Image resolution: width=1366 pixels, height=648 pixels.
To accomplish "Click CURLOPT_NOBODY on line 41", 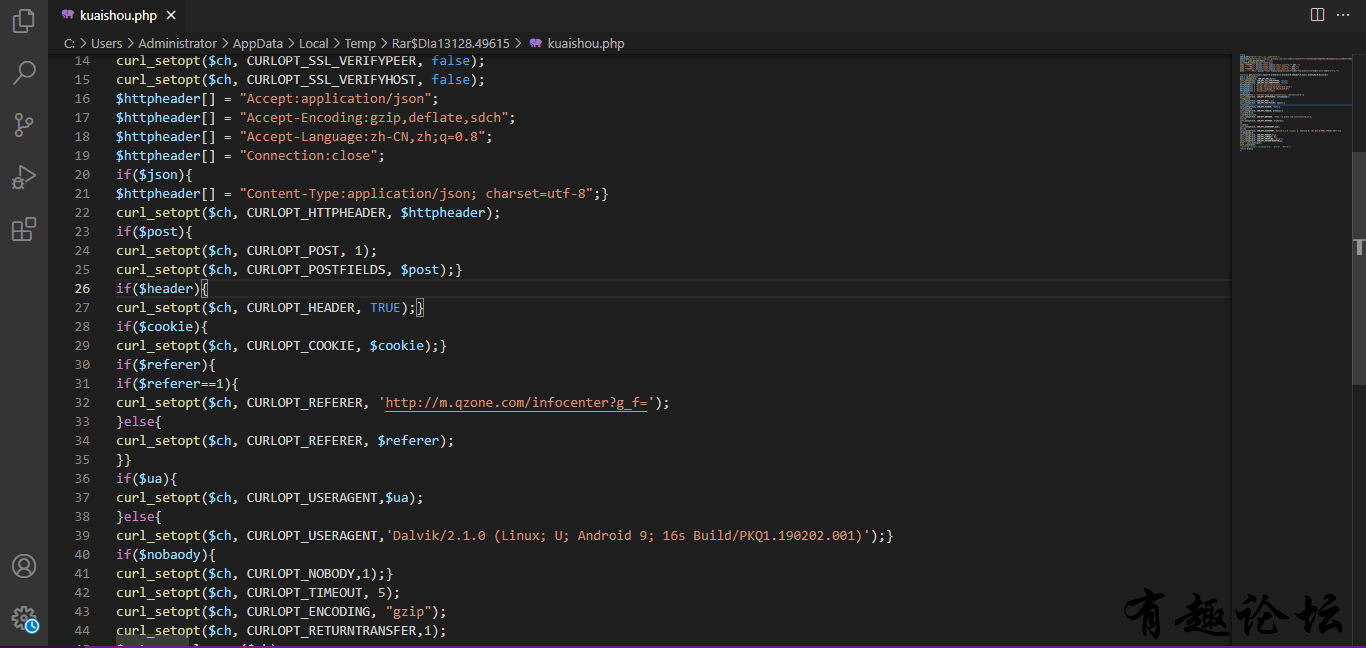I will [301, 574].
